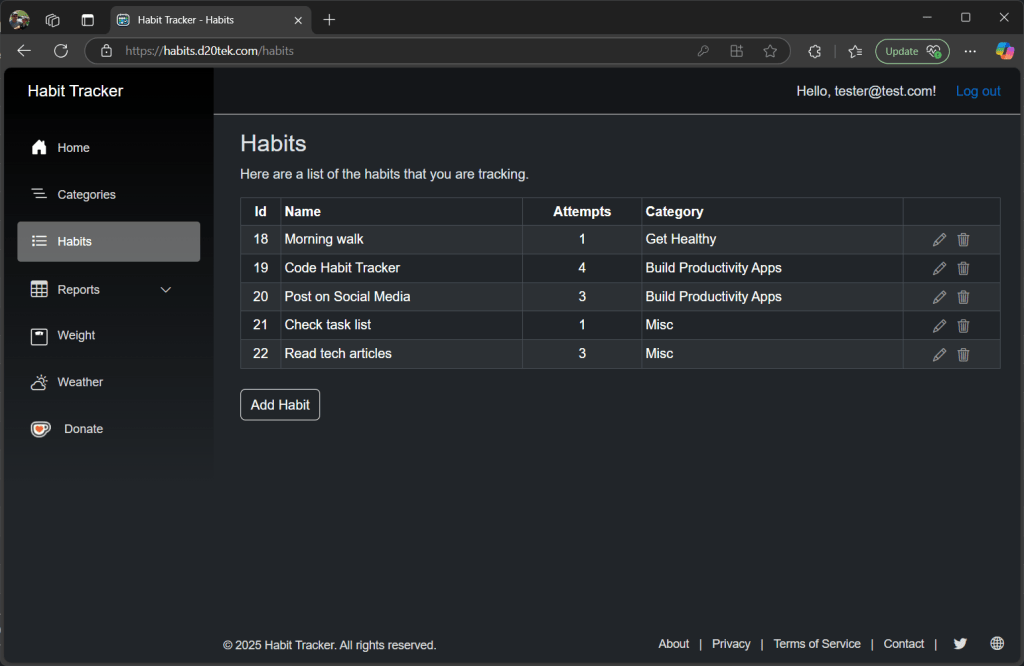This screenshot has height=666, width=1024.
Task: Click the globe icon in footer
Action: 996,644
